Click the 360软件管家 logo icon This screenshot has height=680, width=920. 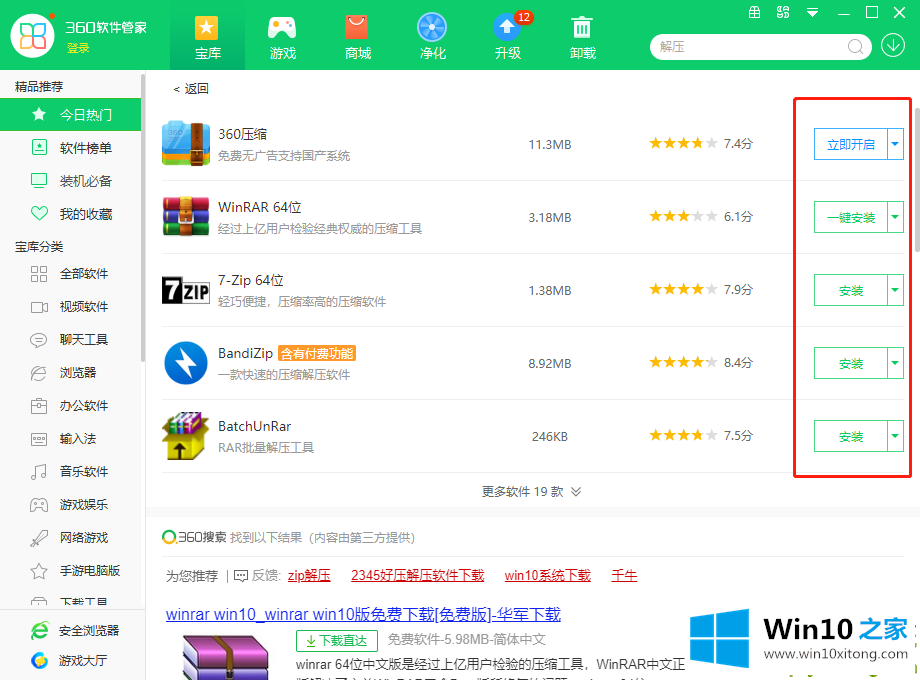click(32, 35)
